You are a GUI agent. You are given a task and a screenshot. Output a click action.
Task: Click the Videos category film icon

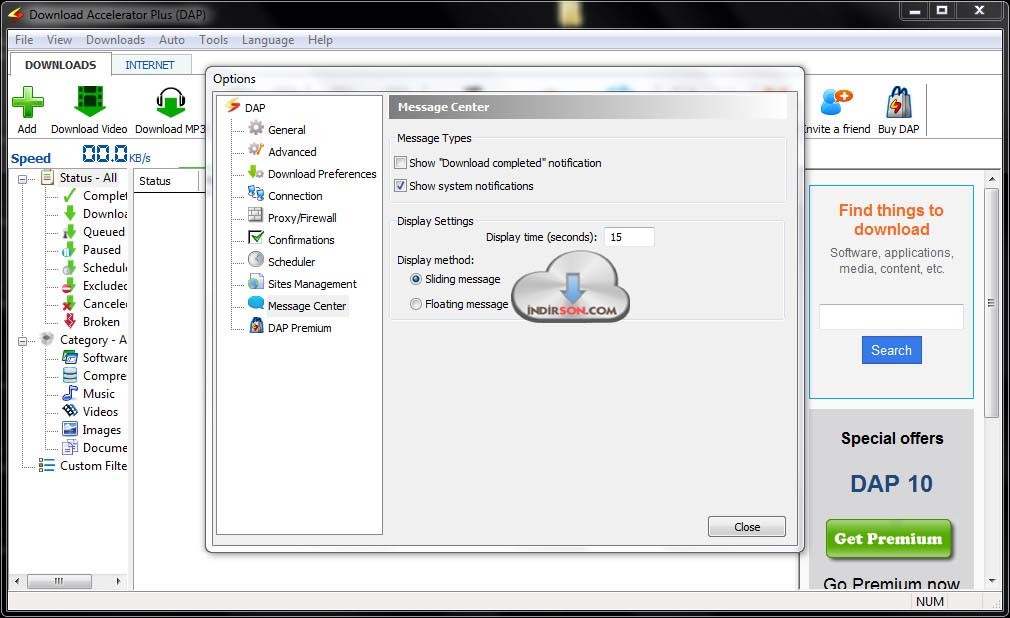pos(70,411)
